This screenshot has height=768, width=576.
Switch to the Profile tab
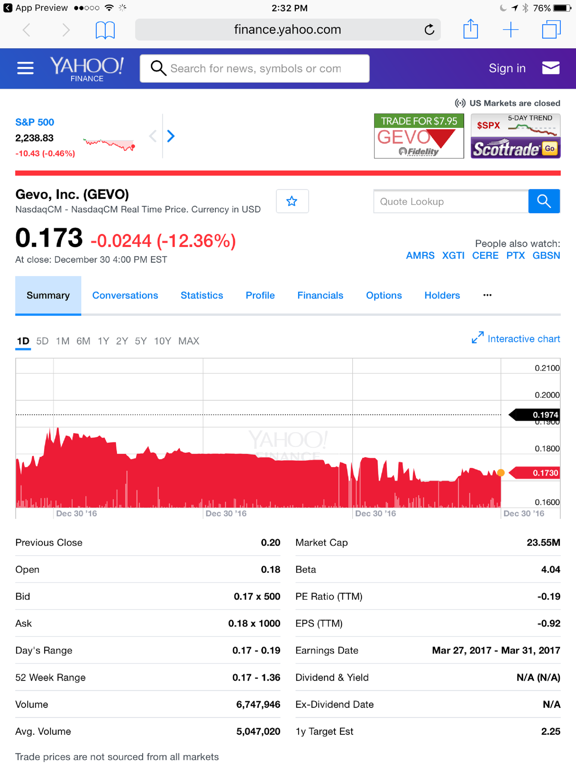pyautogui.click(x=260, y=295)
